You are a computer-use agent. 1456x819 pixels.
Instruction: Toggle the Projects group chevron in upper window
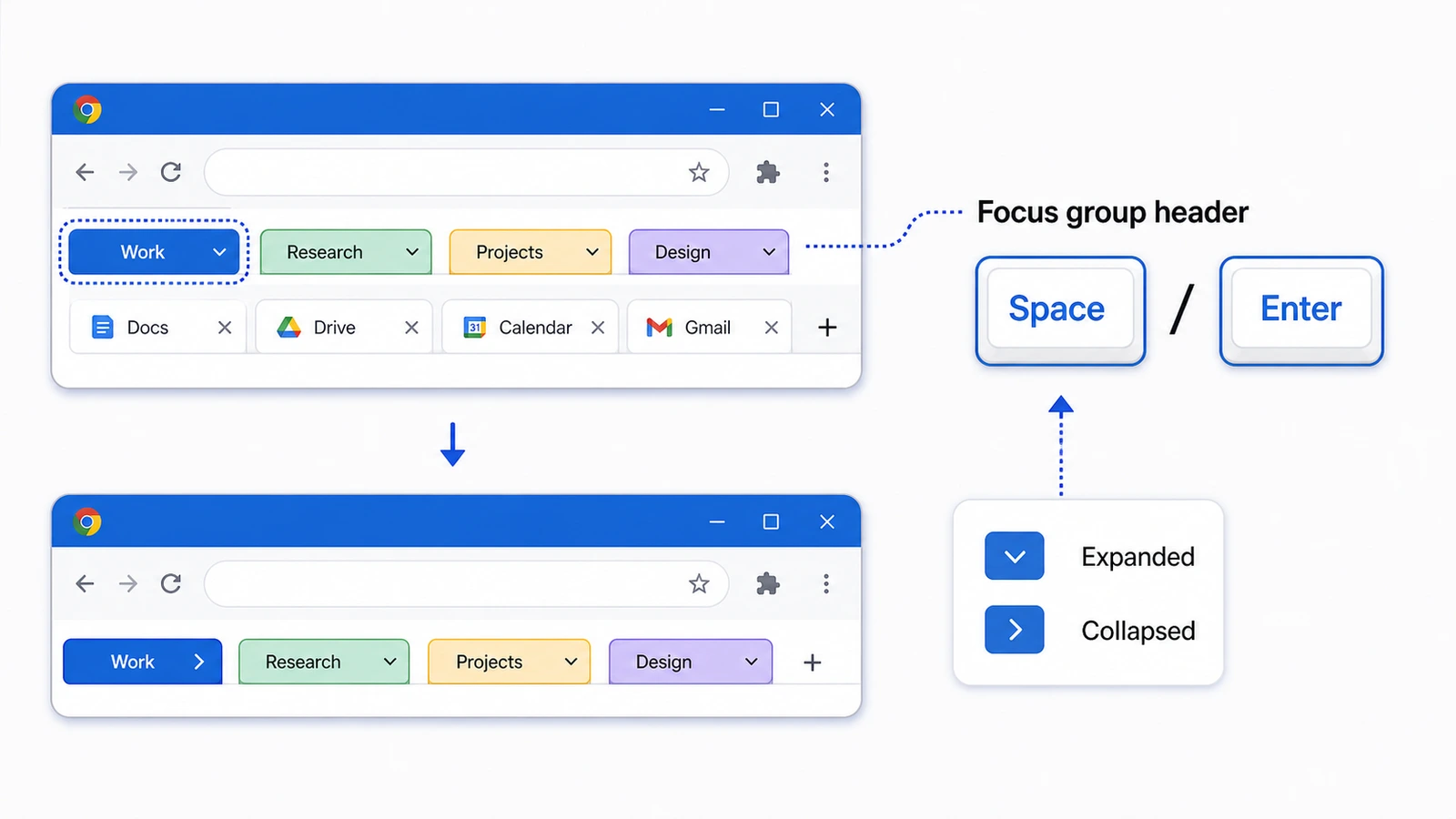point(592,252)
